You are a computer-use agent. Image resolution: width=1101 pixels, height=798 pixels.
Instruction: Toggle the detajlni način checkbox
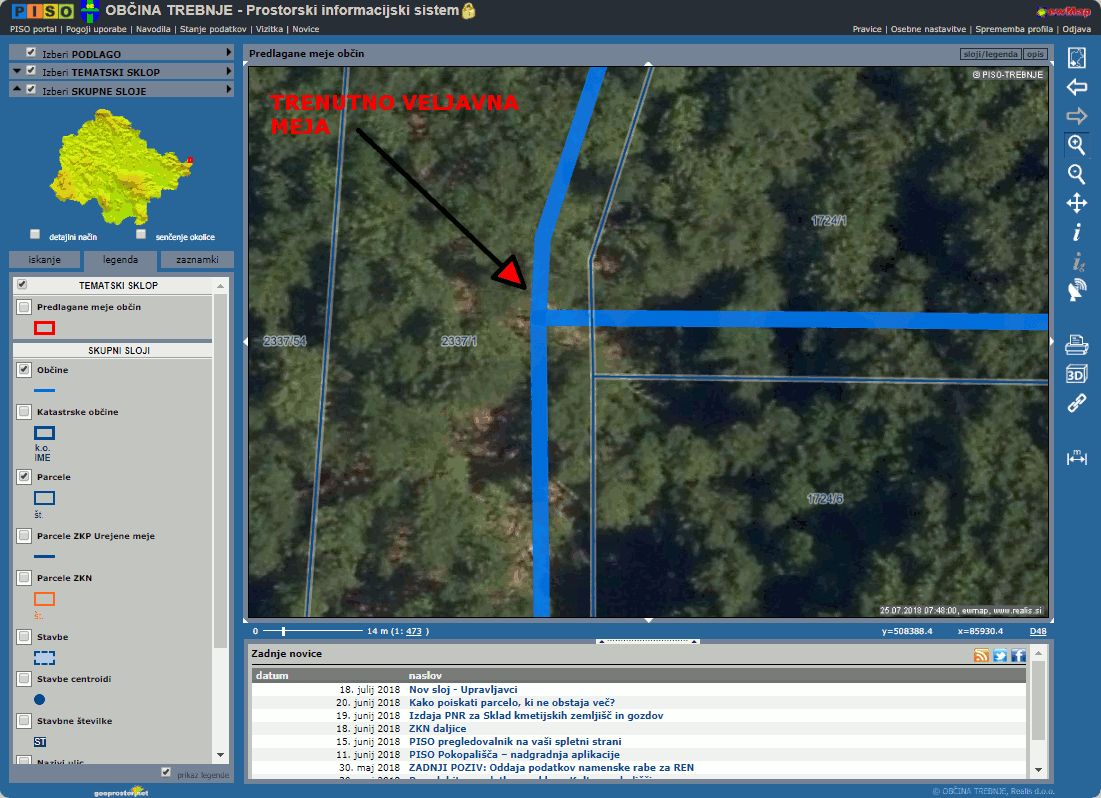[35, 235]
